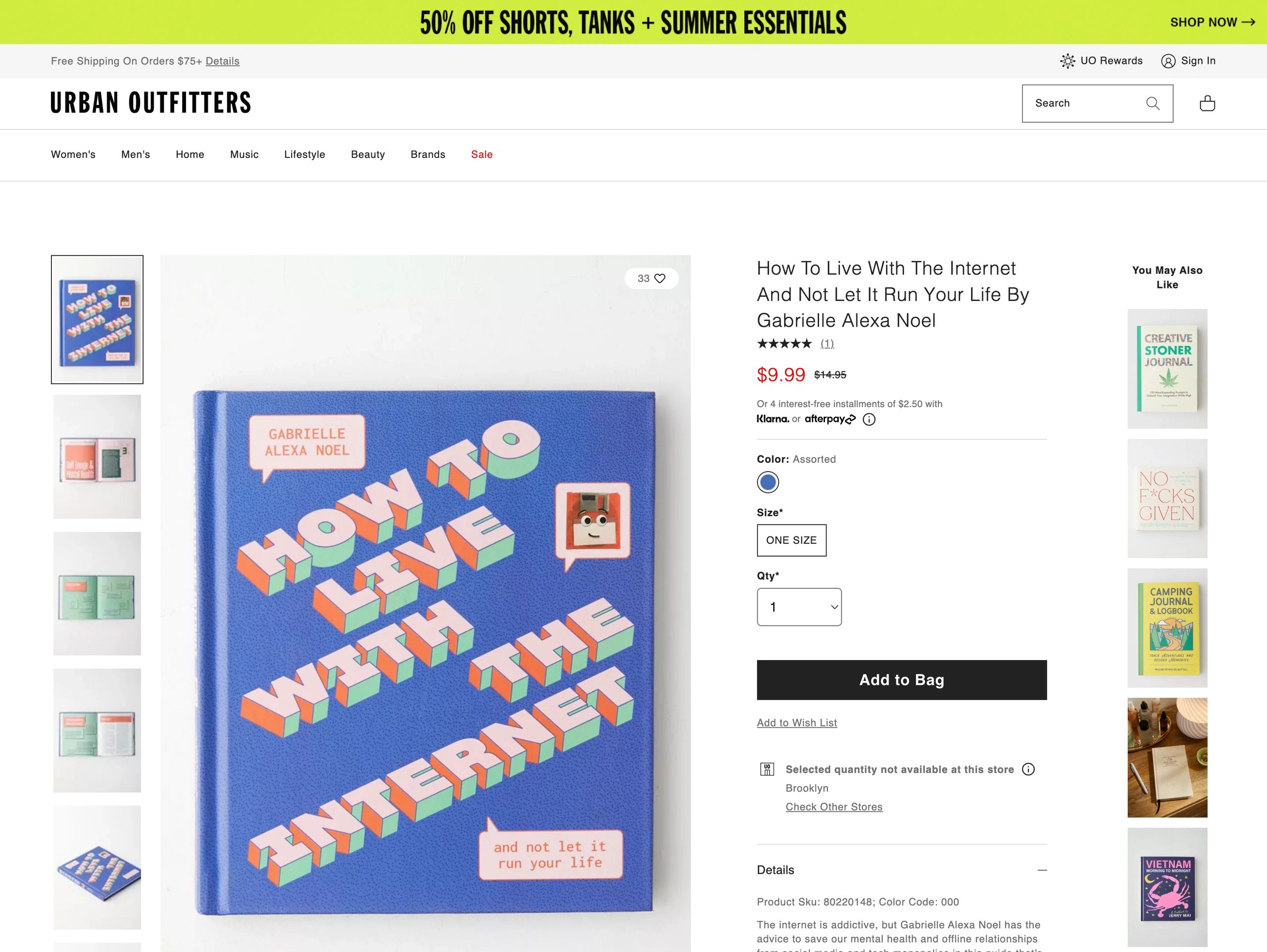Open UO Rewards starburst icon
The height and width of the screenshot is (952, 1267).
click(1067, 61)
